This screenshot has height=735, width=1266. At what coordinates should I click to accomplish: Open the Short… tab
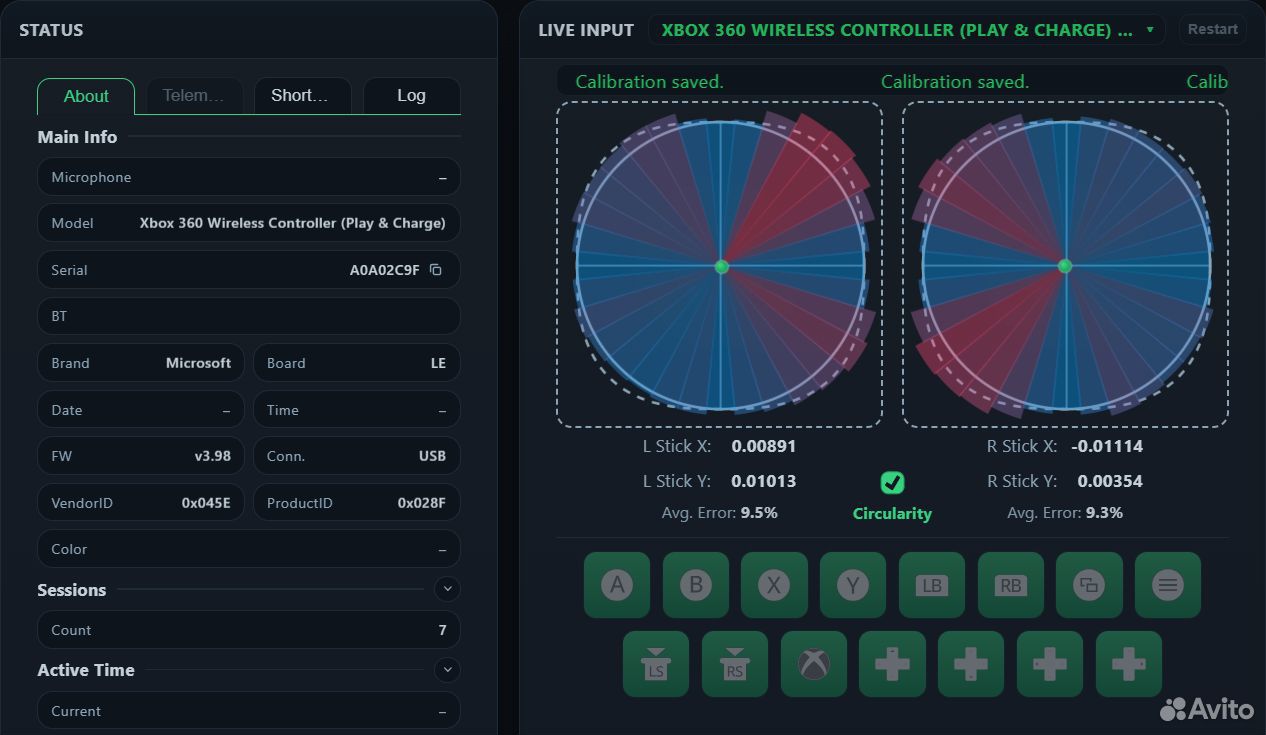click(x=303, y=96)
